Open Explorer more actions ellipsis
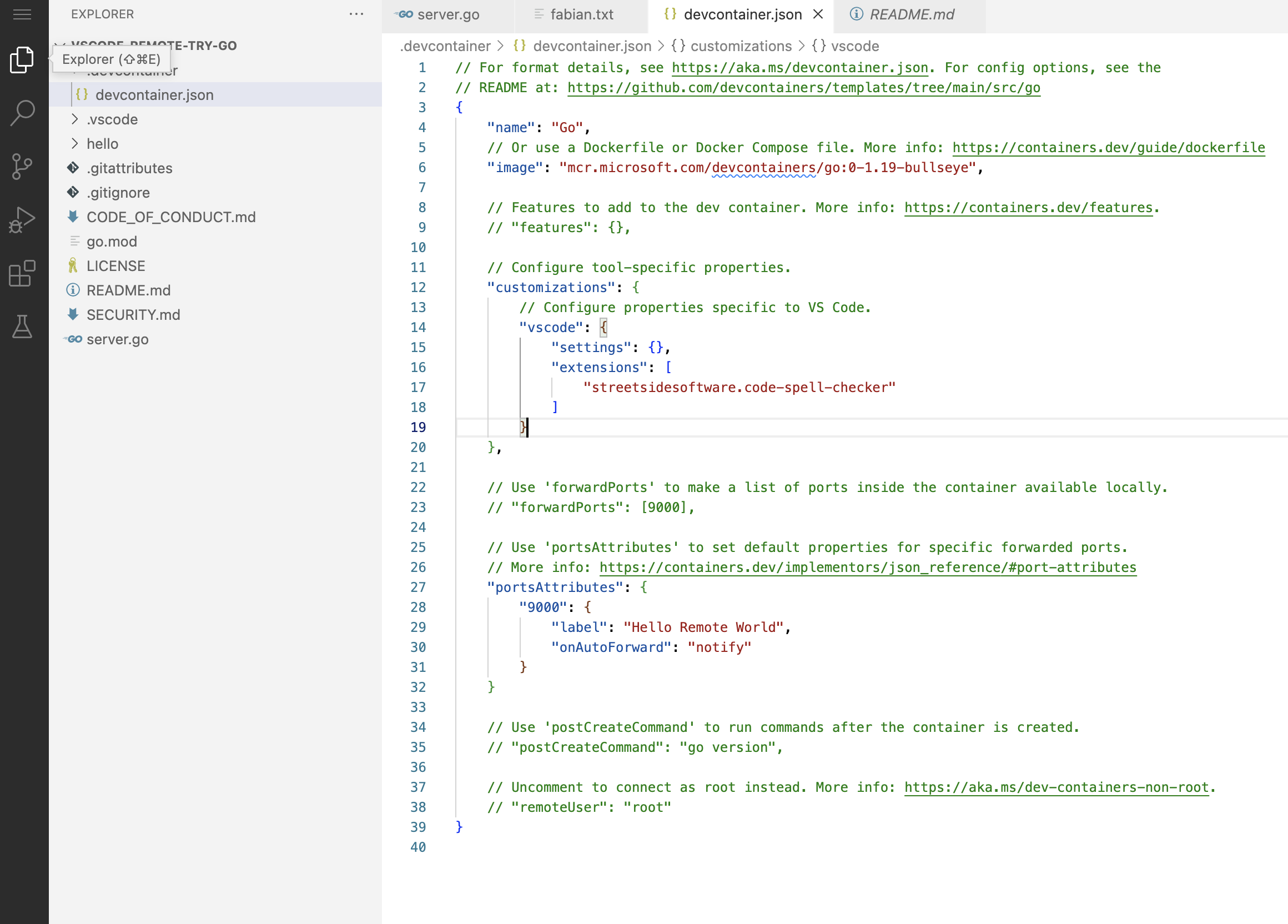Image resolution: width=1288 pixels, height=924 pixels. pos(356,14)
